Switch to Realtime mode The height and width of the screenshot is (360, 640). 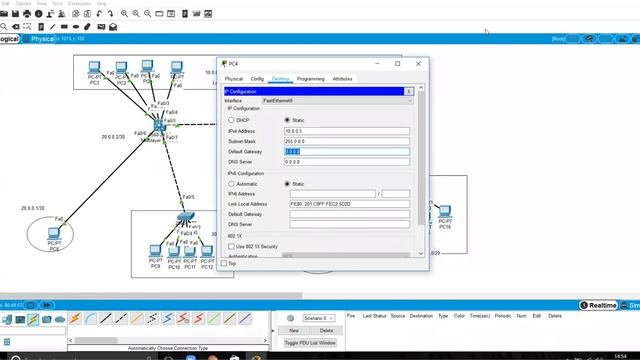tap(598, 305)
